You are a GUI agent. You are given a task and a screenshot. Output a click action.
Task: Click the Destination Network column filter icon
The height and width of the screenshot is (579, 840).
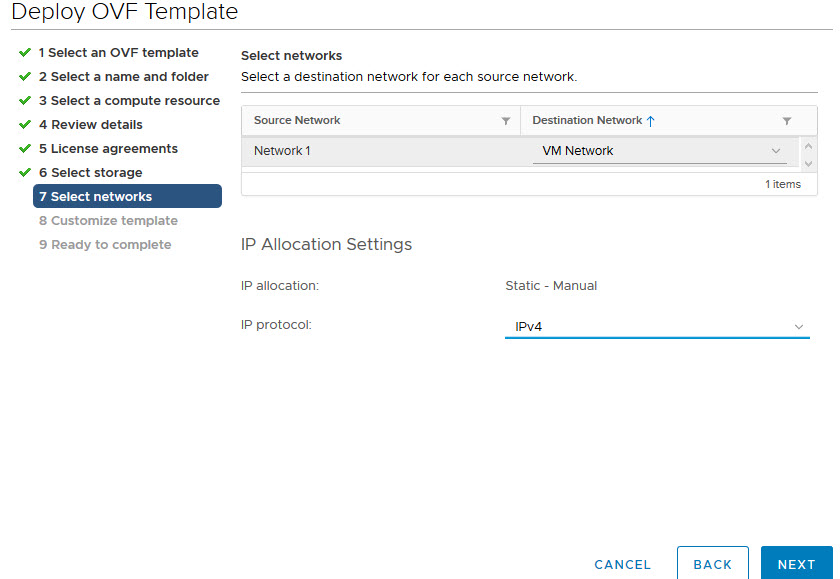tap(787, 121)
